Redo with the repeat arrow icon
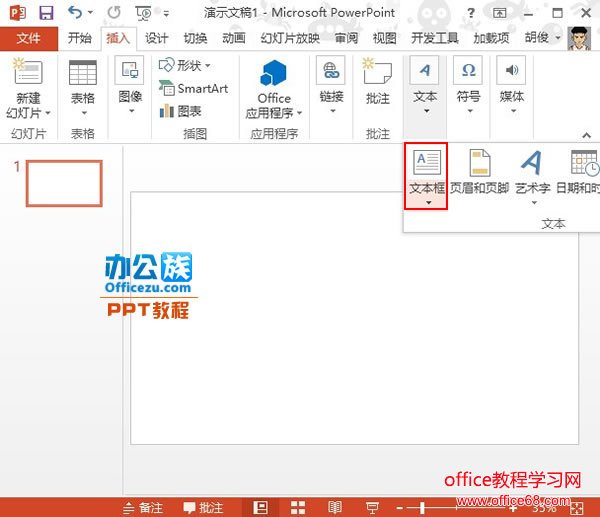The height and width of the screenshot is (517, 600). click(114, 13)
